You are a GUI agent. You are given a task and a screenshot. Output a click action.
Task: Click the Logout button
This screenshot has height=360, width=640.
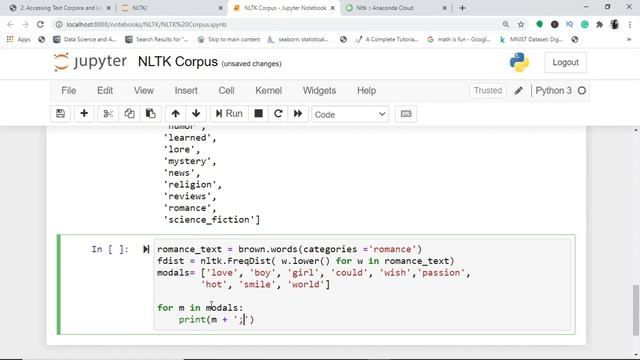tap(565, 62)
